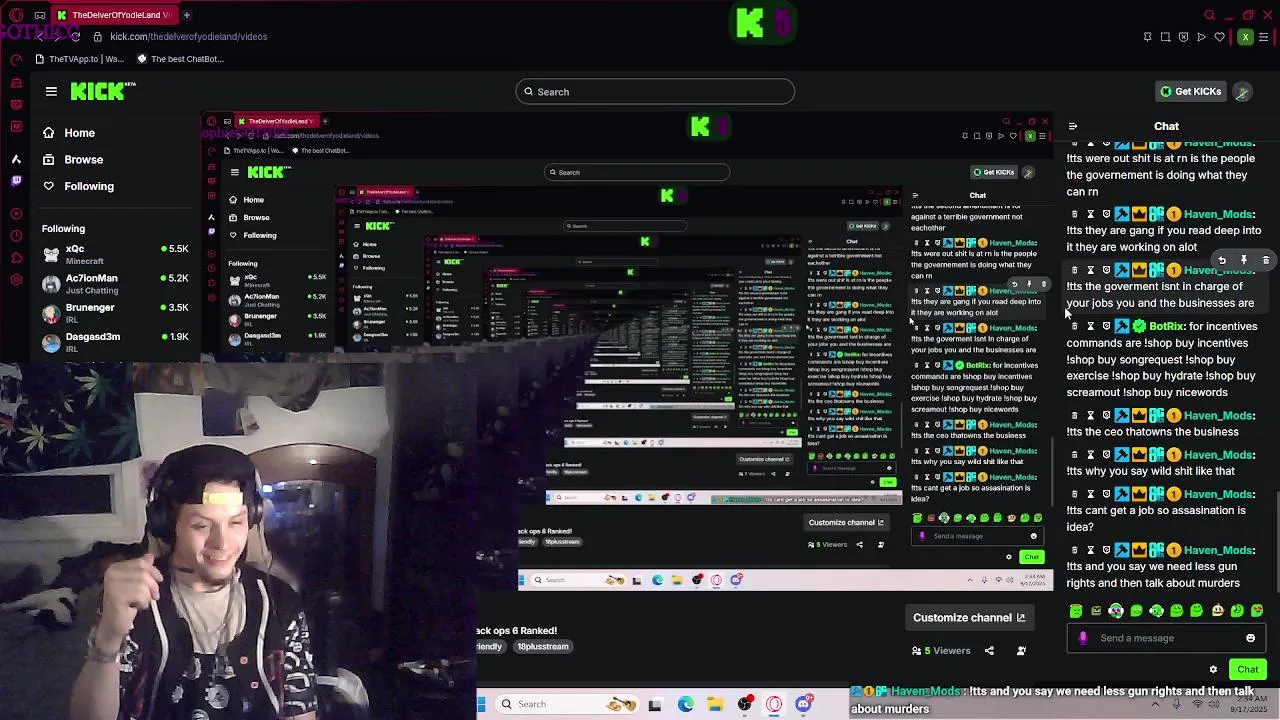Collapse the chat panel using the arrow icon
The image size is (1280, 720).
1073,127
